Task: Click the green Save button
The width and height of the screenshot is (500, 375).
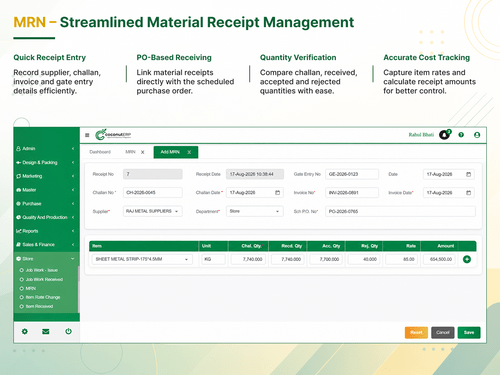Action: pos(469,332)
